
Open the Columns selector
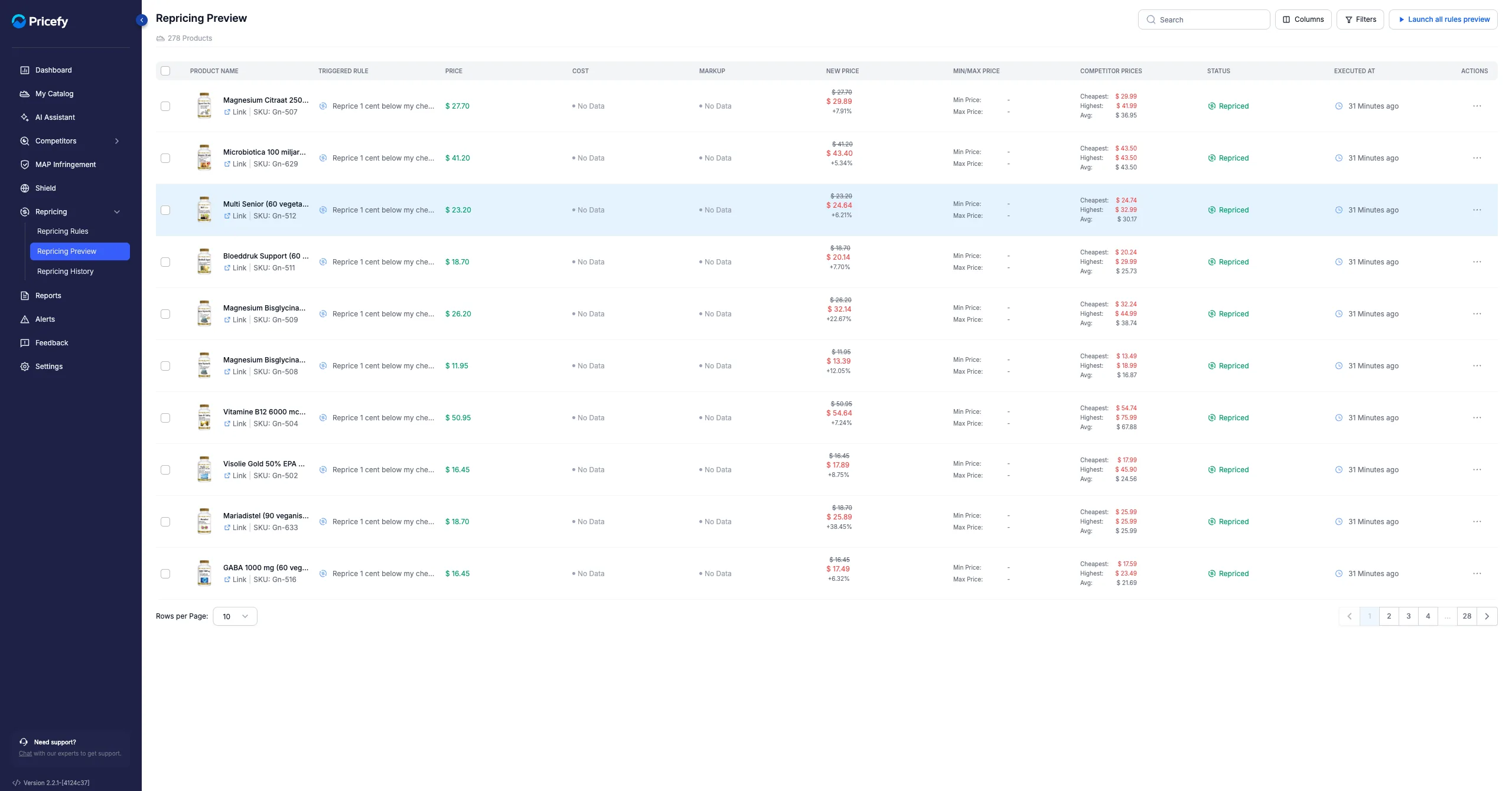(x=1303, y=19)
